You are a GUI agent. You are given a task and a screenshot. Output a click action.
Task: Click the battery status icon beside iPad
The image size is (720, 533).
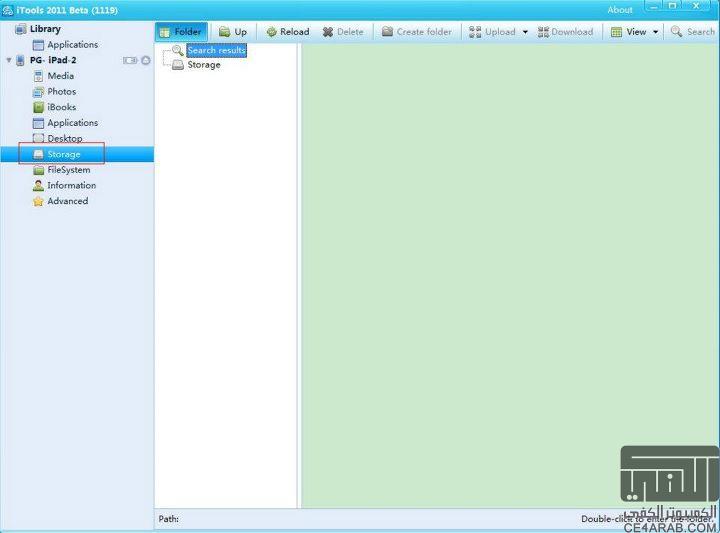130,60
